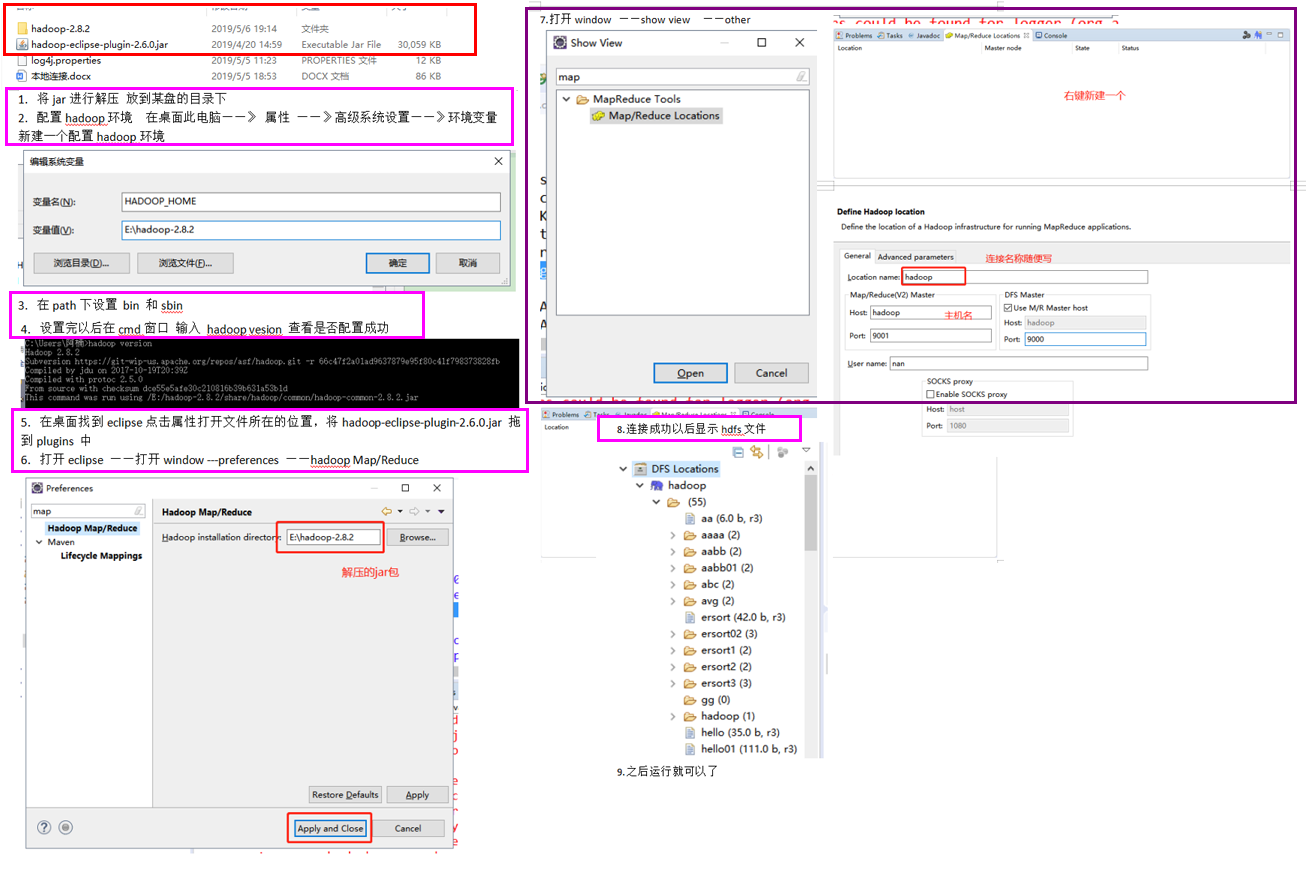This screenshot has width=1308, height=877.
Task: Collapse the (55) root folder node
Action: 656,502
